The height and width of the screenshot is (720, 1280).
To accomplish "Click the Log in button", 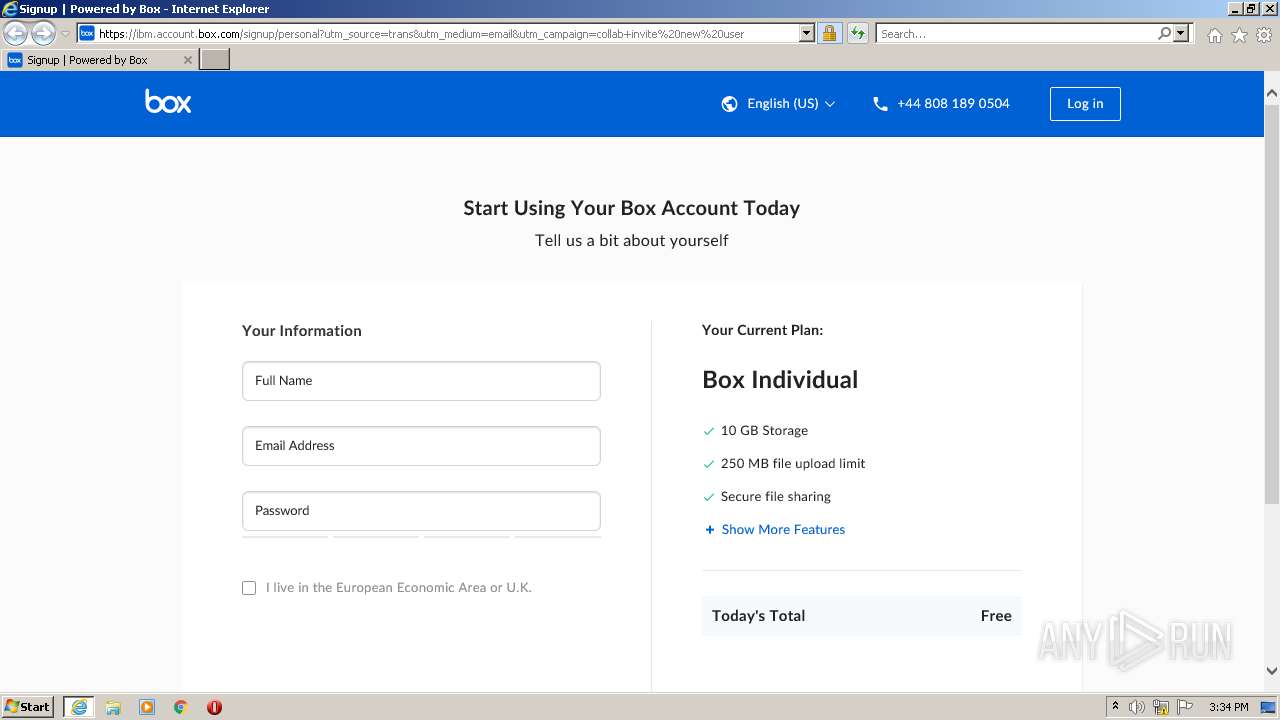I will click(x=1085, y=104).
